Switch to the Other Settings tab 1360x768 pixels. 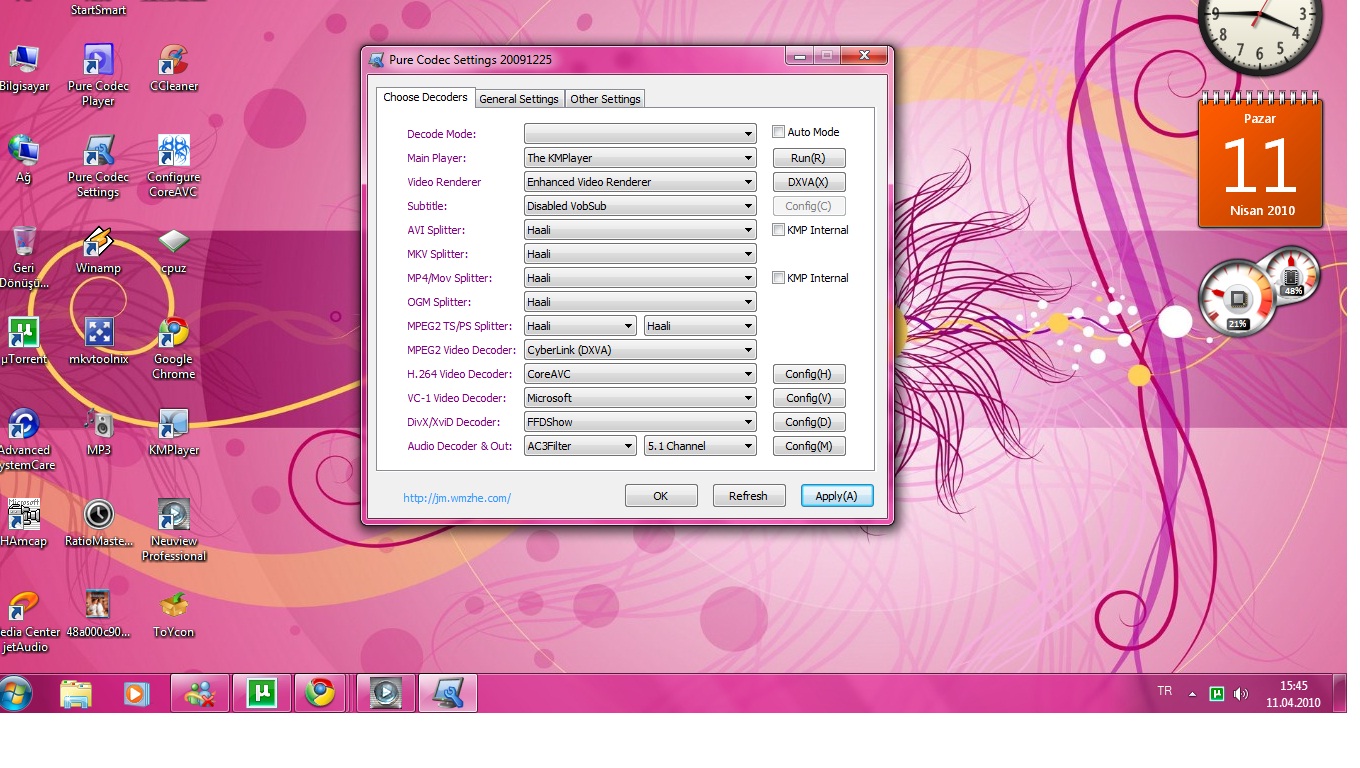(x=605, y=99)
